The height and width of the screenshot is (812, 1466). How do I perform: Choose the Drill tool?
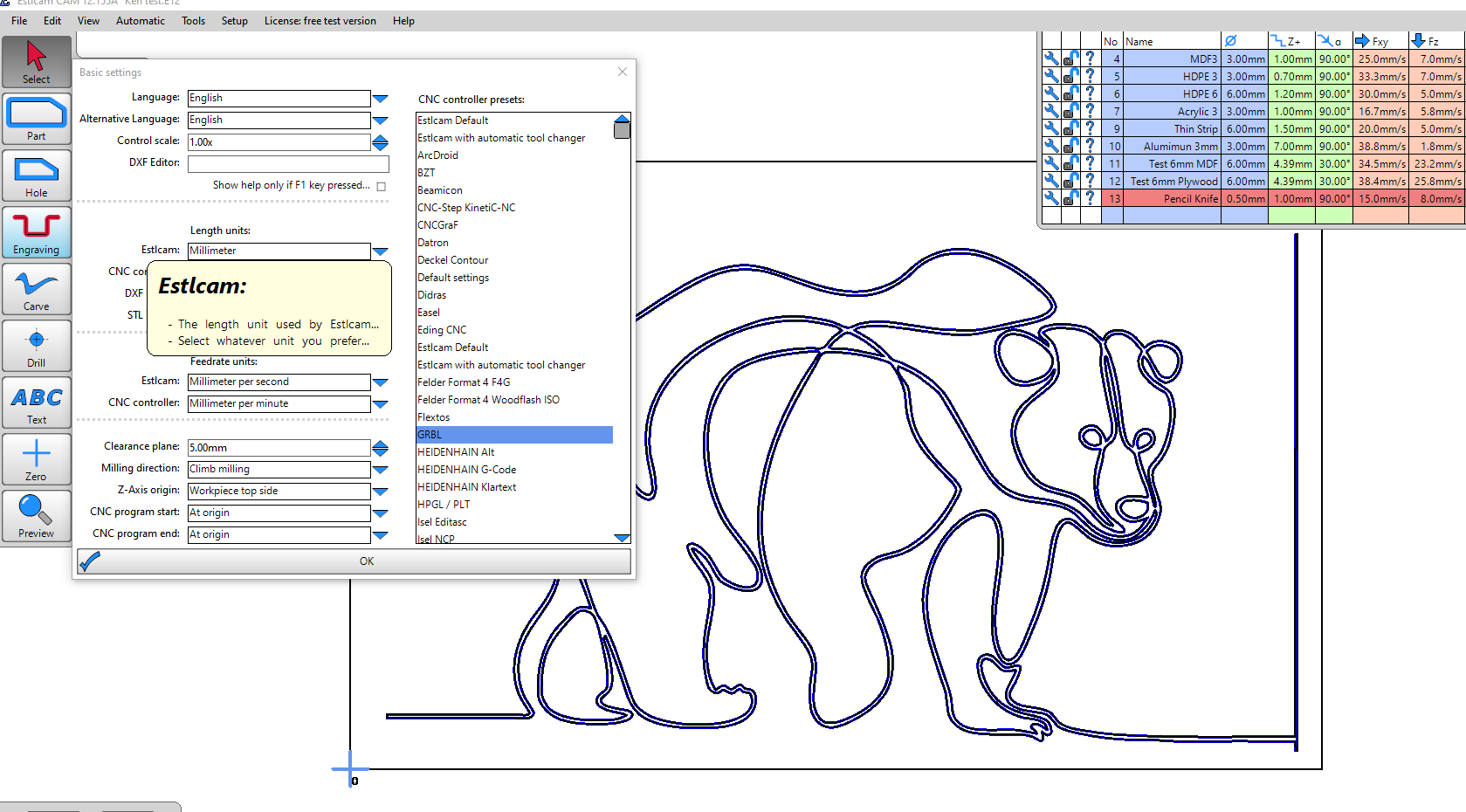click(36, 347)
